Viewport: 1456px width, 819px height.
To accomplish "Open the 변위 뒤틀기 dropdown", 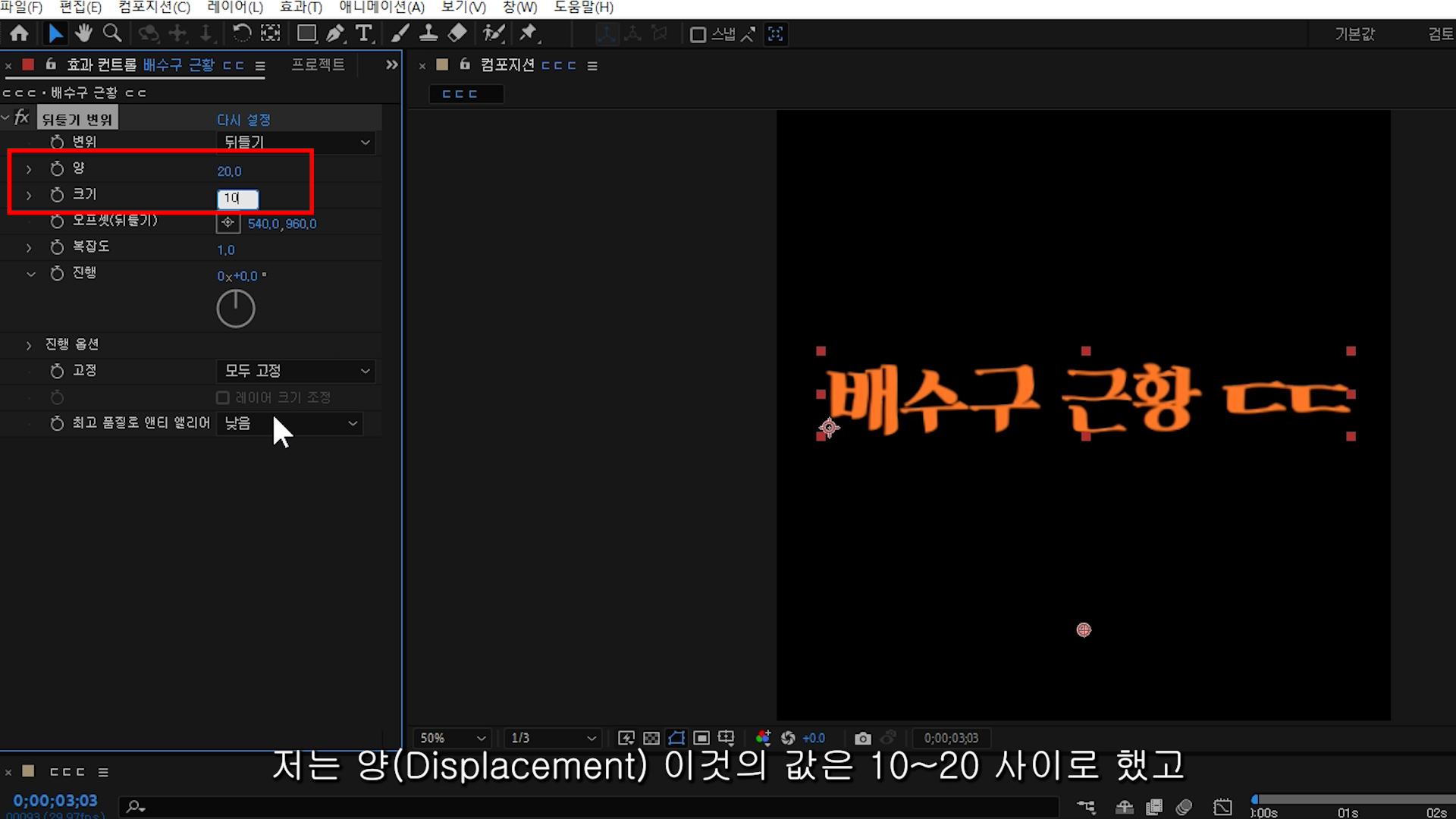I will click(x=296, y=142).
